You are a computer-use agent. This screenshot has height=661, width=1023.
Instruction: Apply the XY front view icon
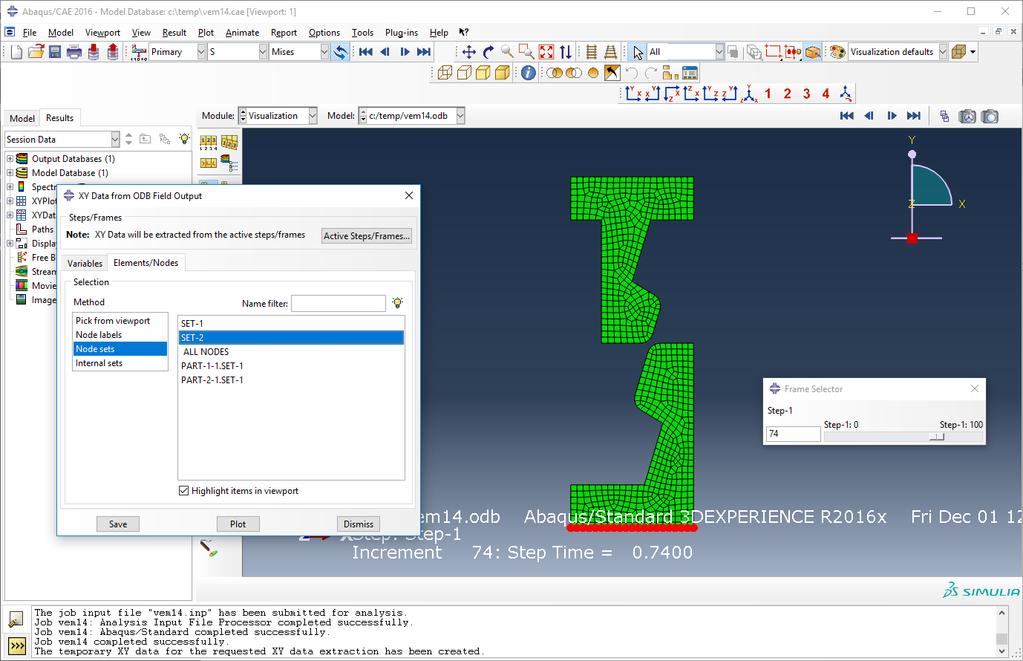[x=633, y=93]
